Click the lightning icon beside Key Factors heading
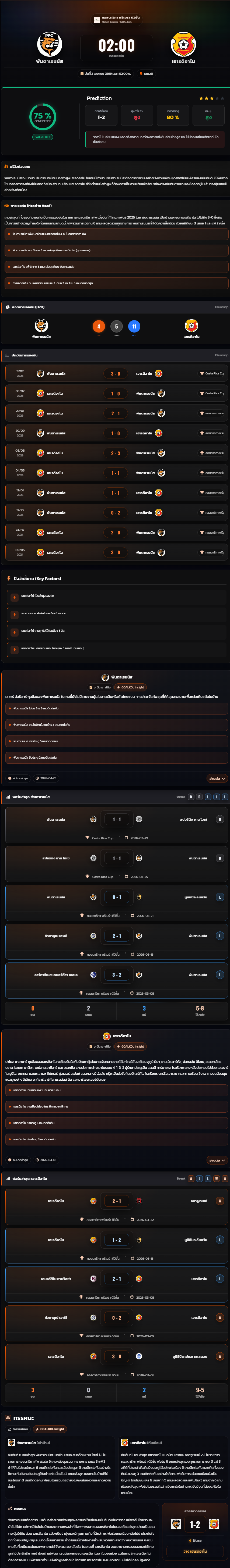This screenshot has height=1568, width=230. coord(9,578)
